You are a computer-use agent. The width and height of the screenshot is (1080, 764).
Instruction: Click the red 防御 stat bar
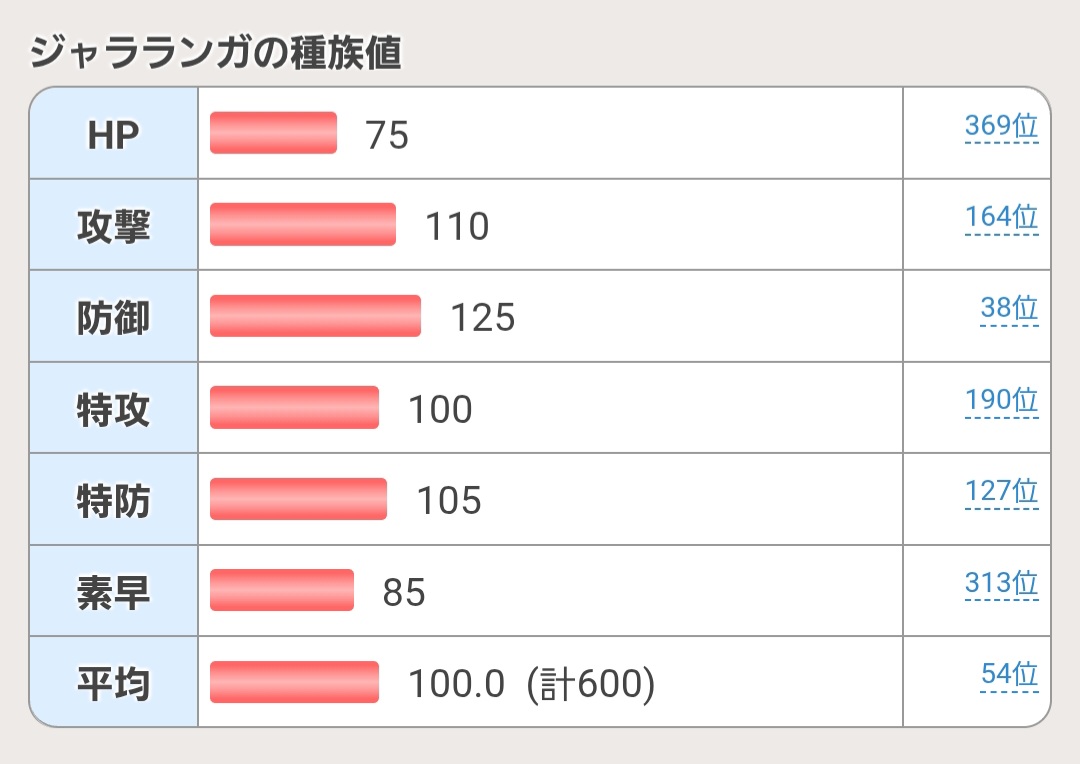point(315,316)
